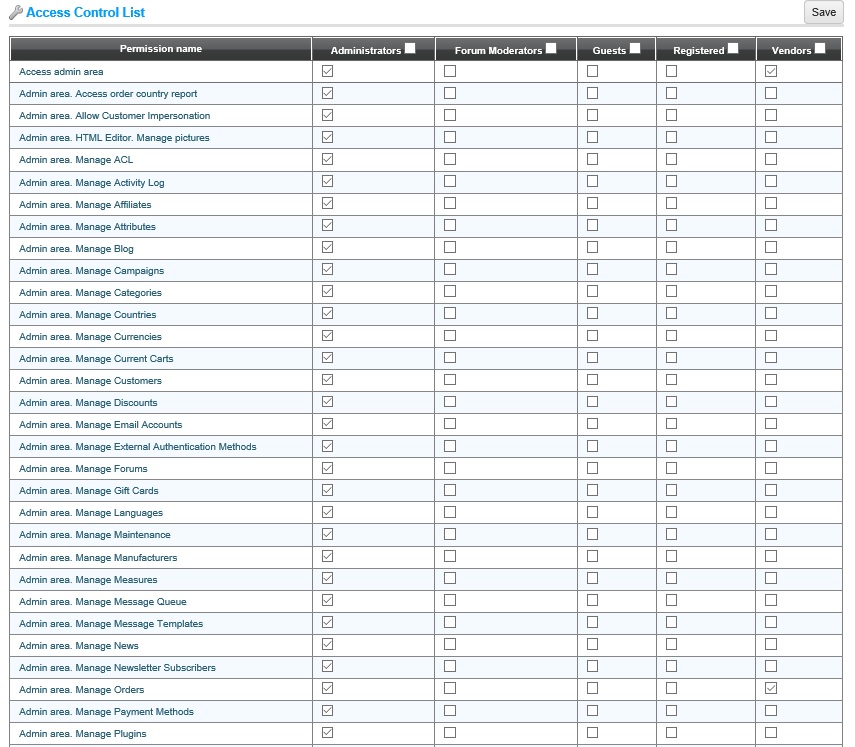Check Vendors for Manage Affiliates
The width and height of the screenshot is (855, 747).
770,203
